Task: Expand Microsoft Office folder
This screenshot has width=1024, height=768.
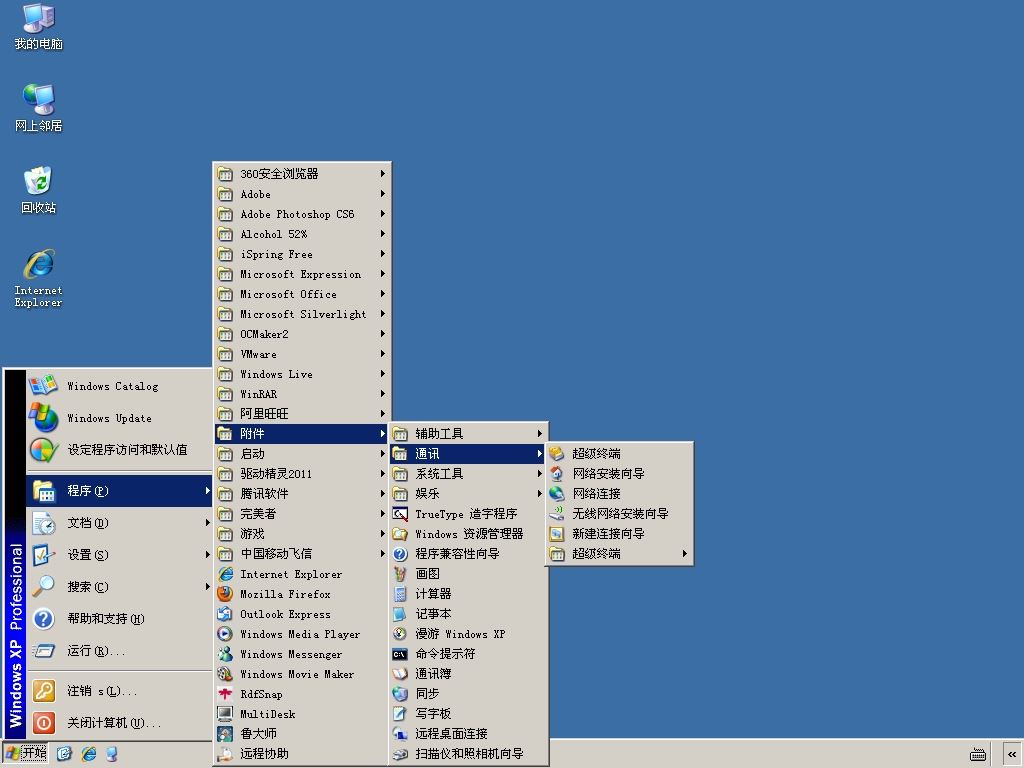Action: tap(302, 294)
